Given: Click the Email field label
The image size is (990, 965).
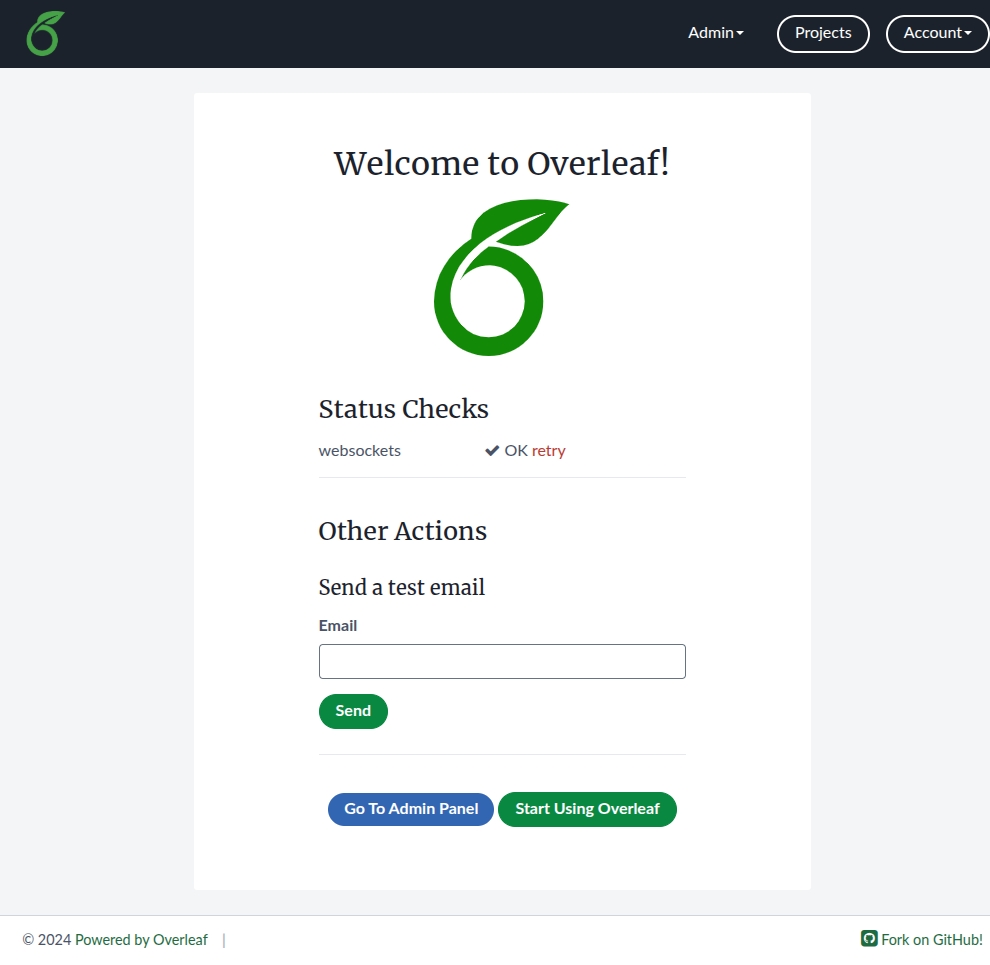Looking at the screenshot, I should click(338, 626).
